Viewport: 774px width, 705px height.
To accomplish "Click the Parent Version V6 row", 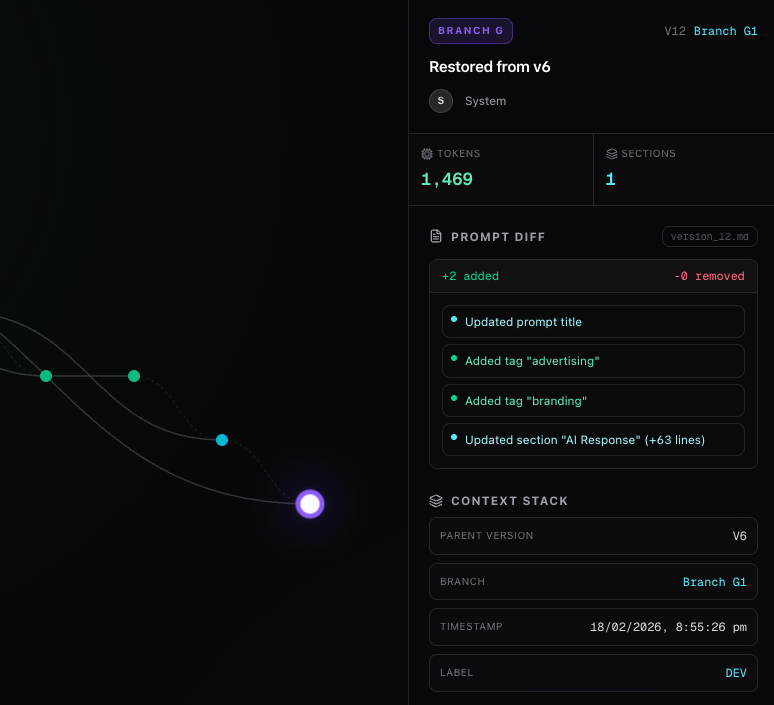I will click(x=593, y=536).
